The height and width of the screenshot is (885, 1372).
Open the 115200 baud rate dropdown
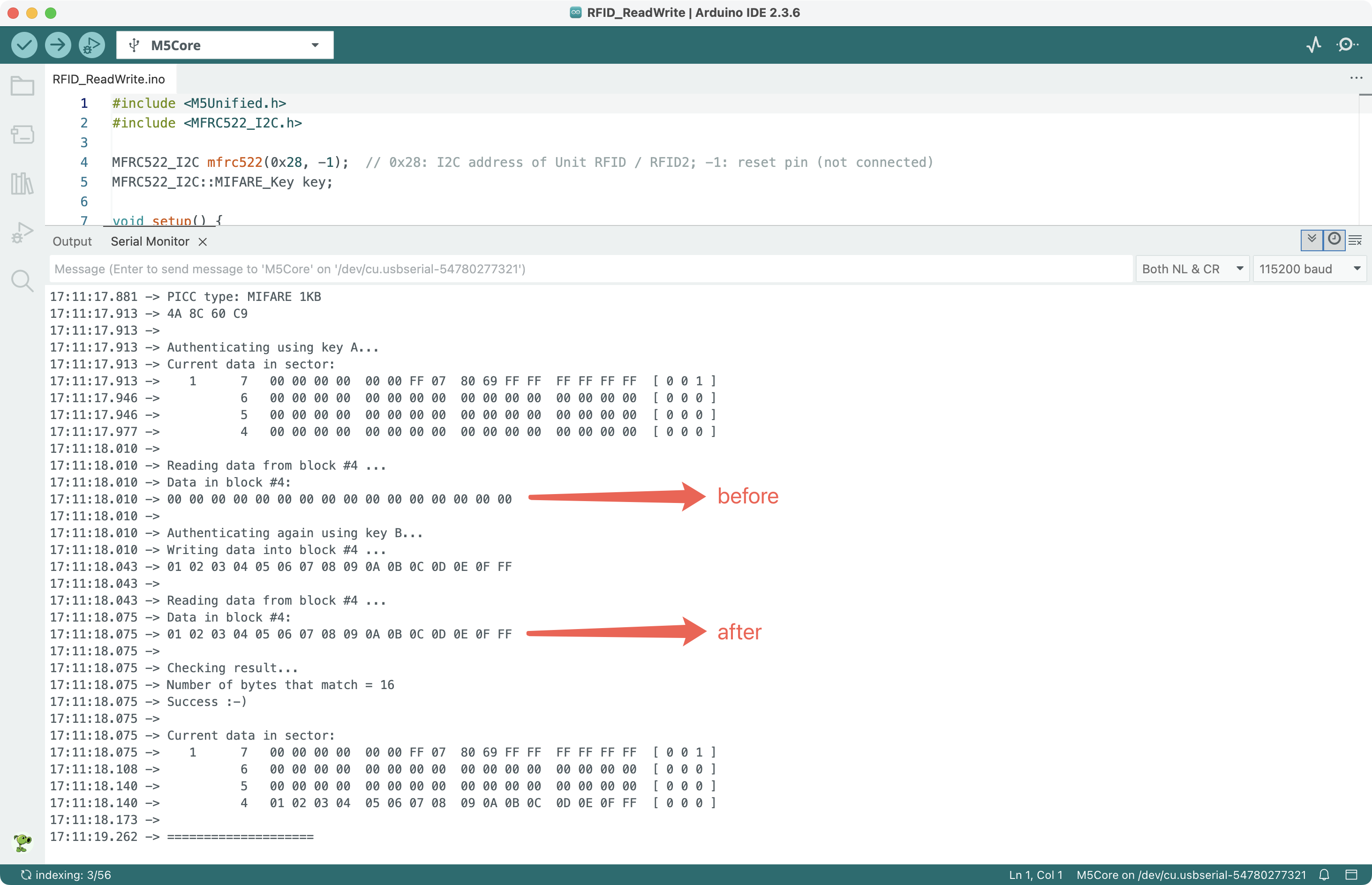1309,269
